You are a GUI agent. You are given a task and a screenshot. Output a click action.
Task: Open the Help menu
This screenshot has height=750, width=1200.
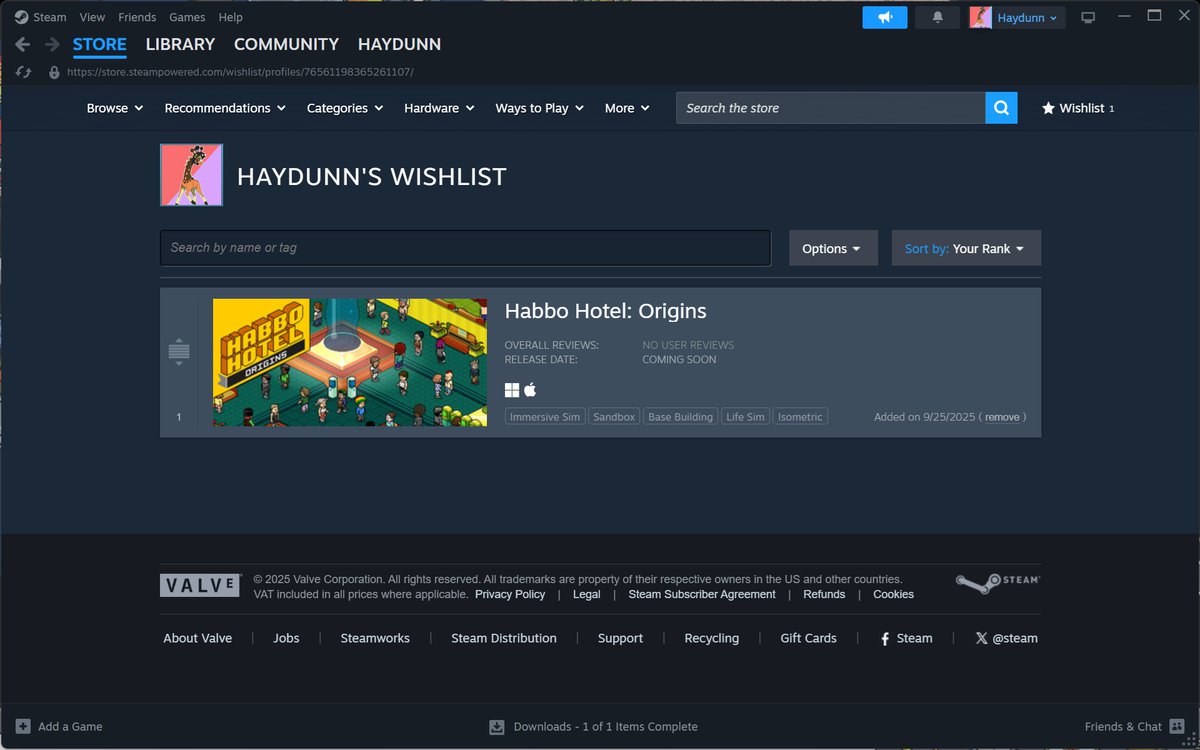pos(231,17)
